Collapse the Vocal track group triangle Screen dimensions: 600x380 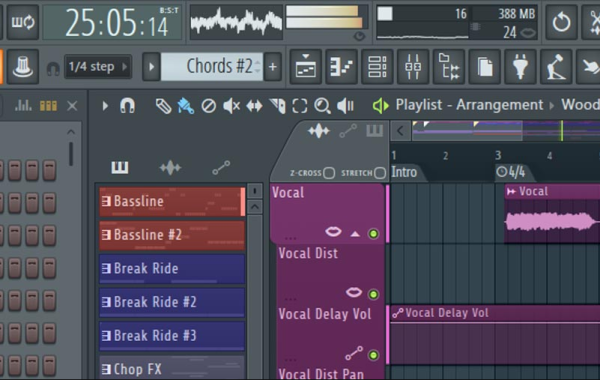click(355, 234)
